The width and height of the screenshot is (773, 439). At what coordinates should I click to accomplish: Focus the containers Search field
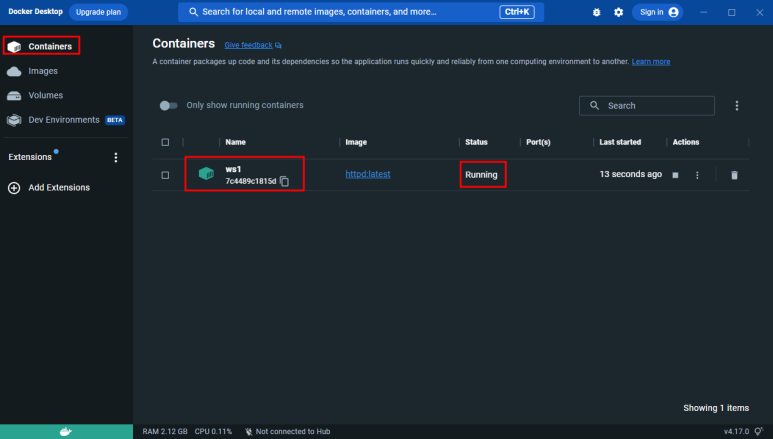tap(647, 106)
